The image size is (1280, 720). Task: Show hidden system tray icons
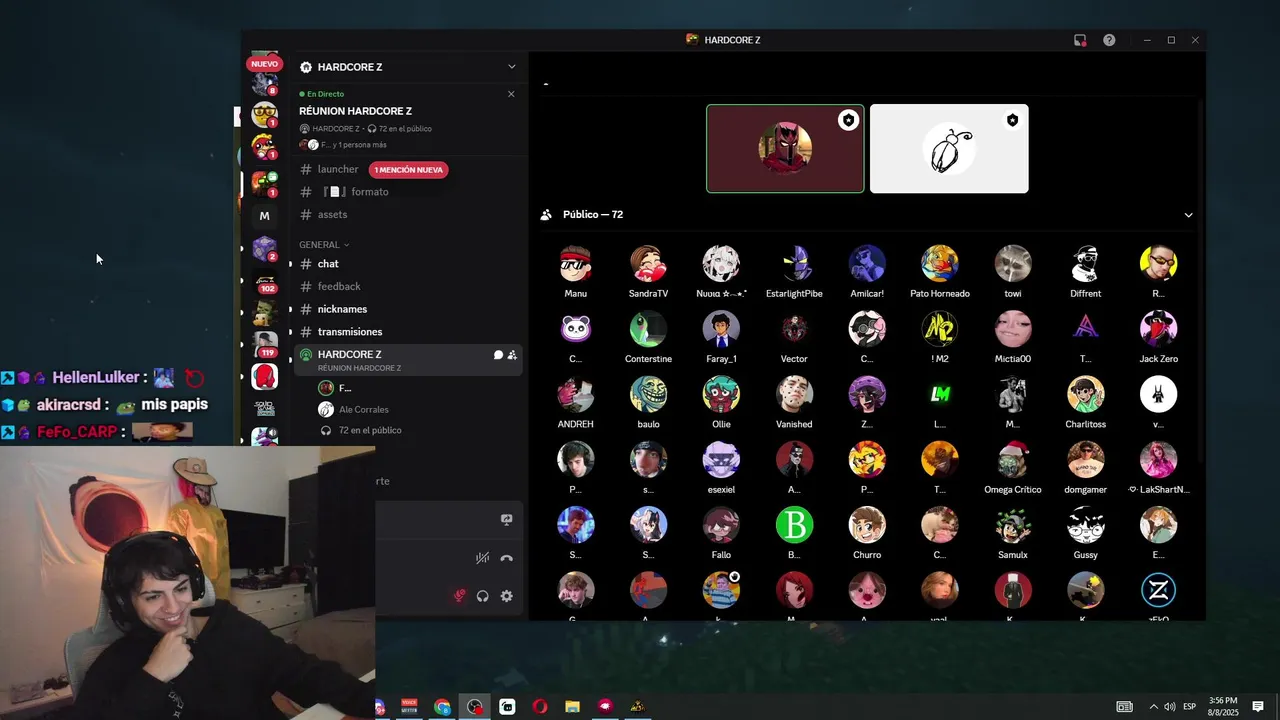1153,707
